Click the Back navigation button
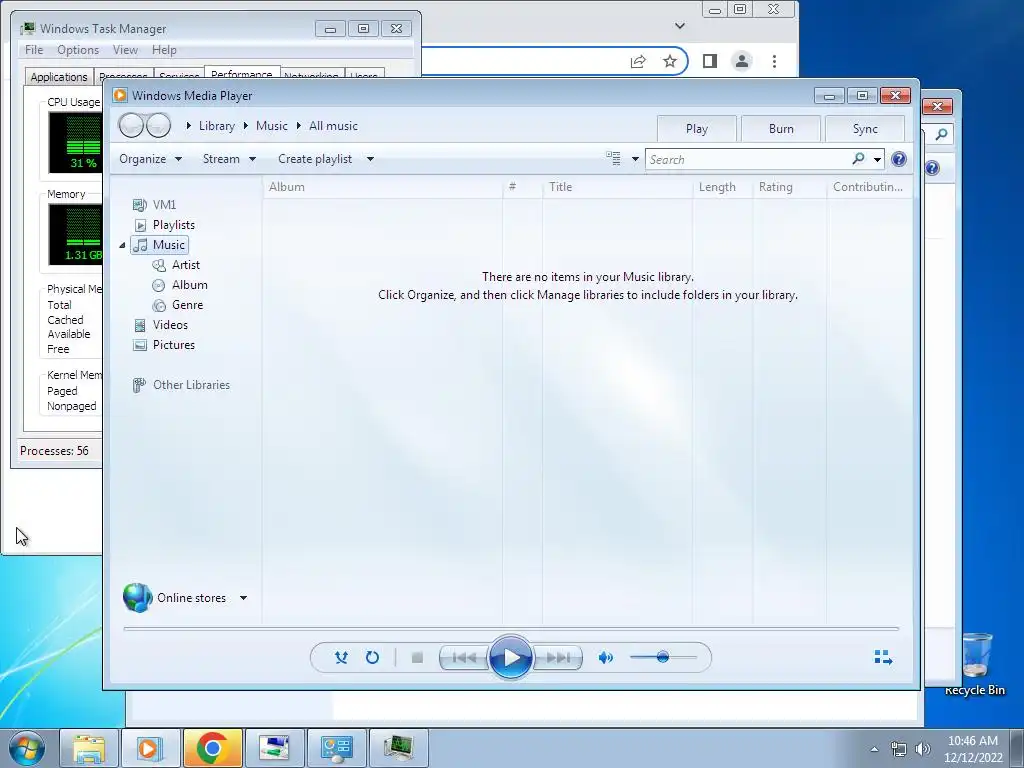Screen dimensions: 1024x768 pos(131,125)
